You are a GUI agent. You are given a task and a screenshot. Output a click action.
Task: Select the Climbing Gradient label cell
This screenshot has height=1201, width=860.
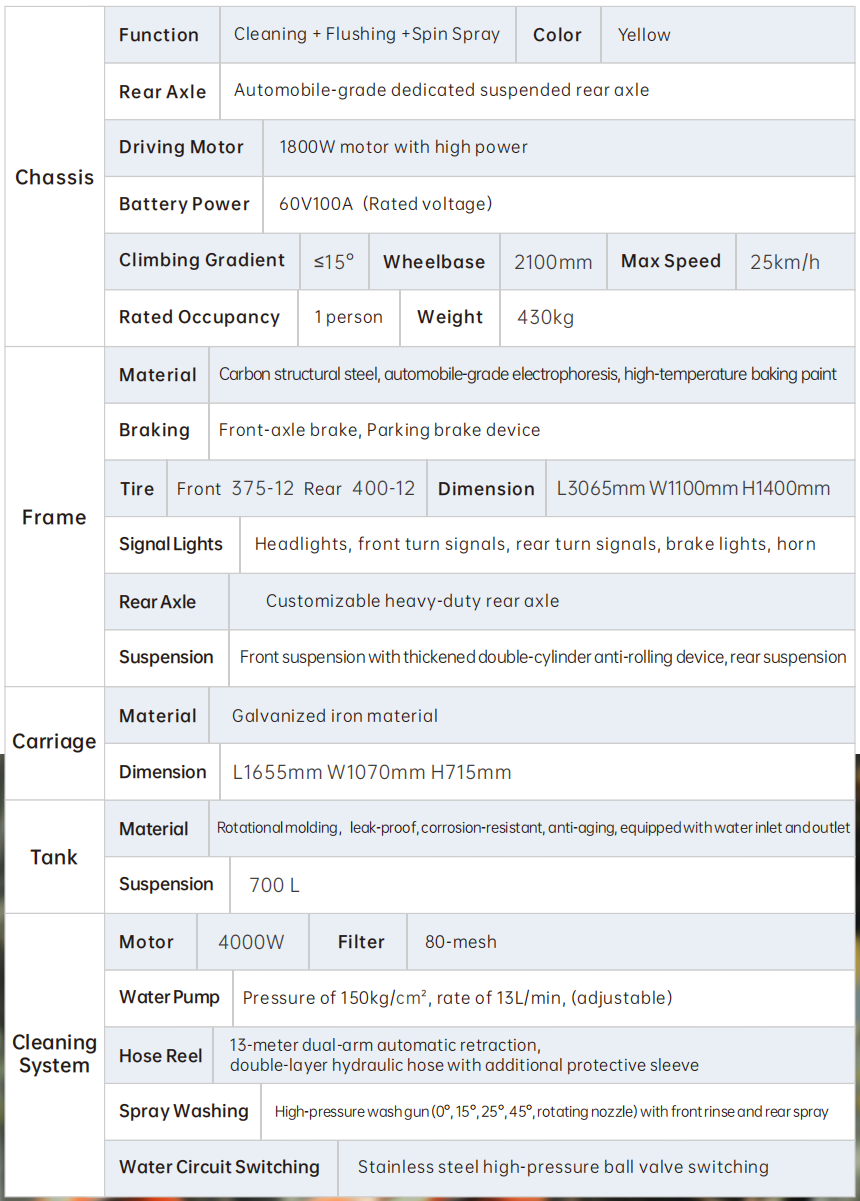pos(202,261)
